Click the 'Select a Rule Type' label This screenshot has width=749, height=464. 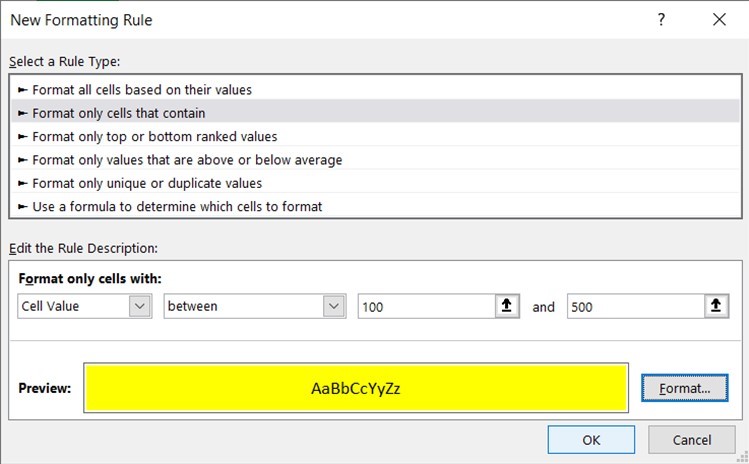tap(64, 61)
